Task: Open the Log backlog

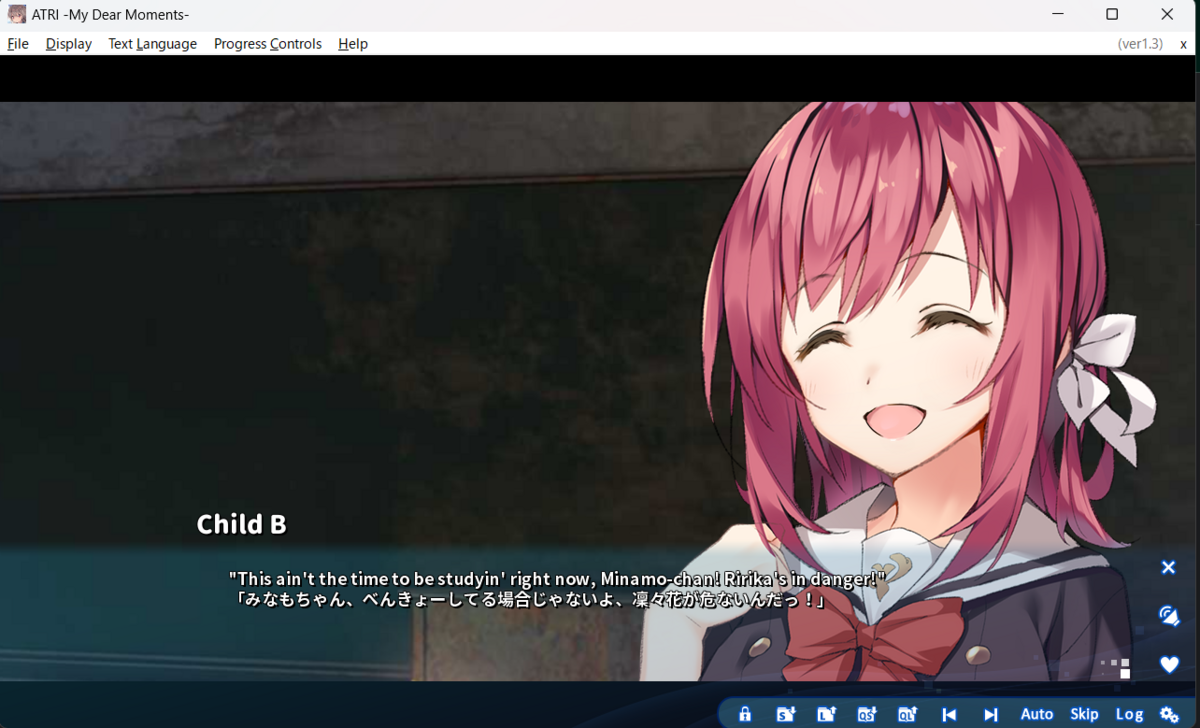Action: (1129, 714)
